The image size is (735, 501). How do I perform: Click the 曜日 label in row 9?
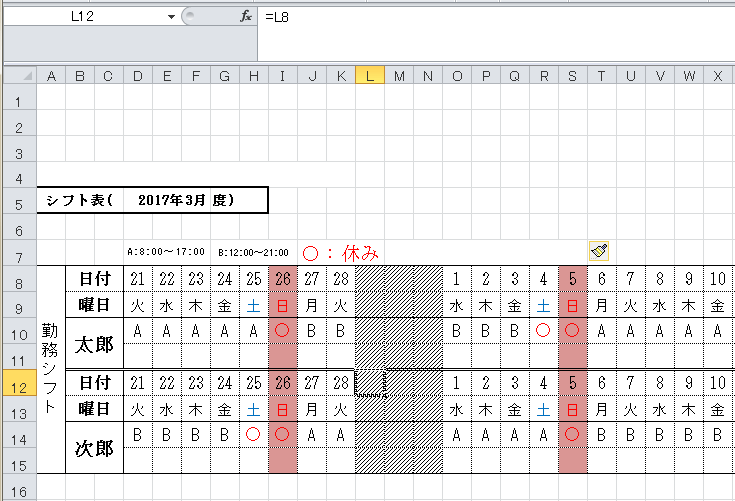94,305
